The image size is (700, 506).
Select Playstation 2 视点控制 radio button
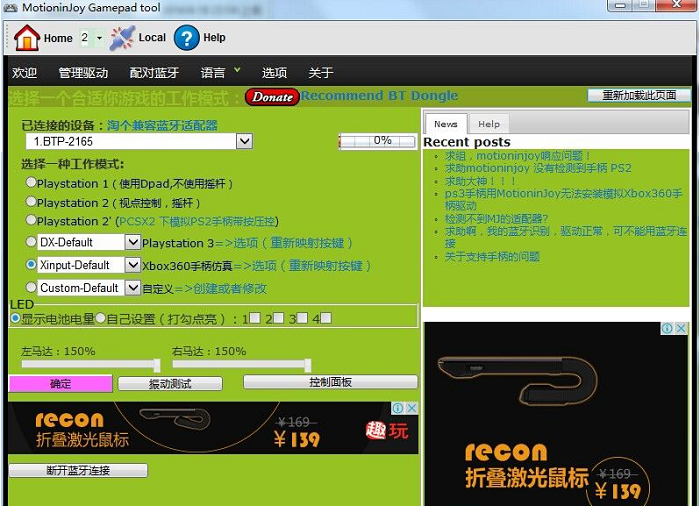(x=31, y=201)
